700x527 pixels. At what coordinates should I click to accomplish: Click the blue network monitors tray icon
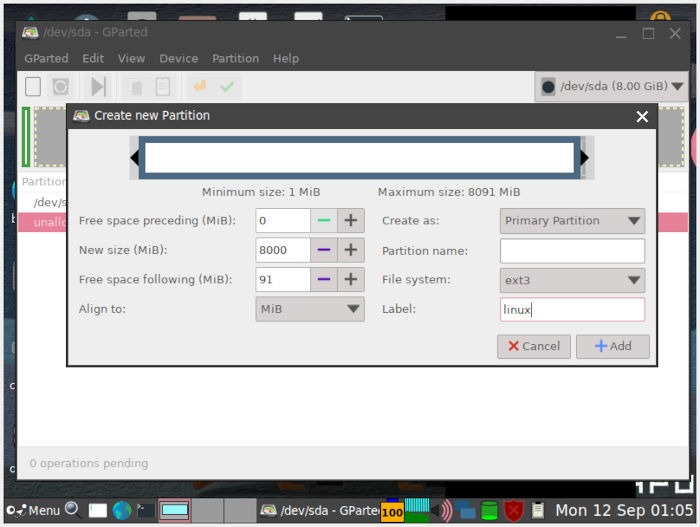(x=465, y=510)
